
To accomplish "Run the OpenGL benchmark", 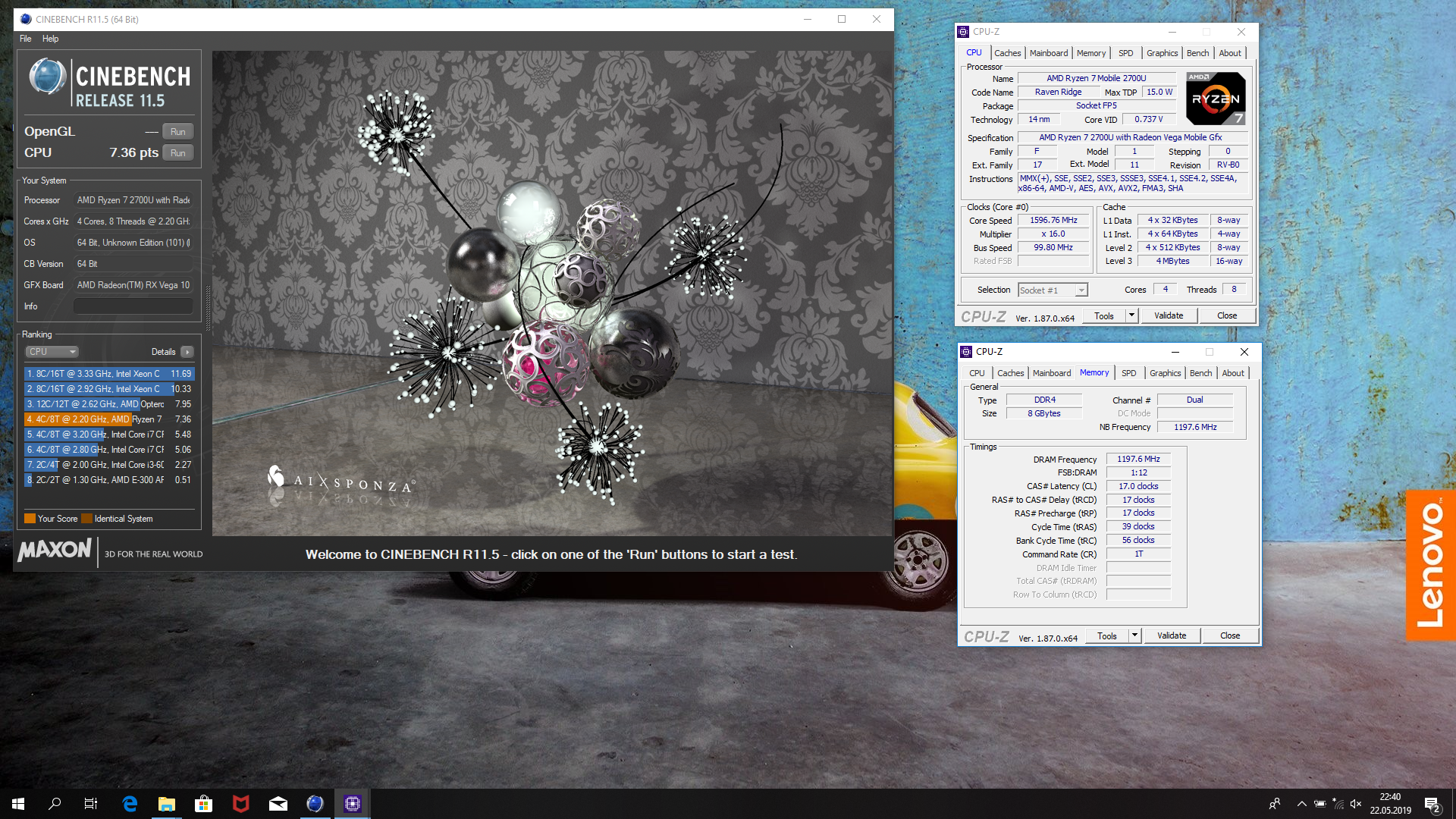I will point(178,132).
